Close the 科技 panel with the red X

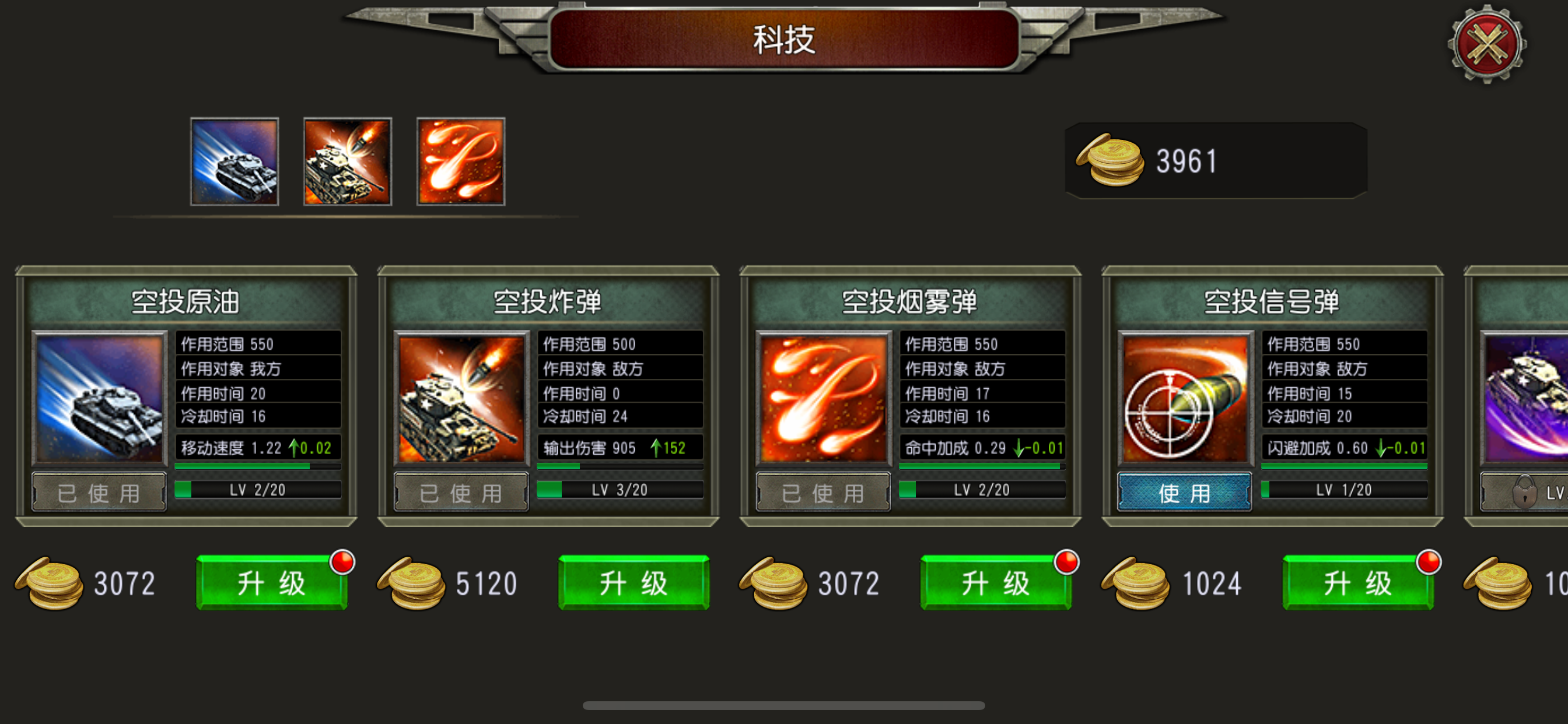1487,44
